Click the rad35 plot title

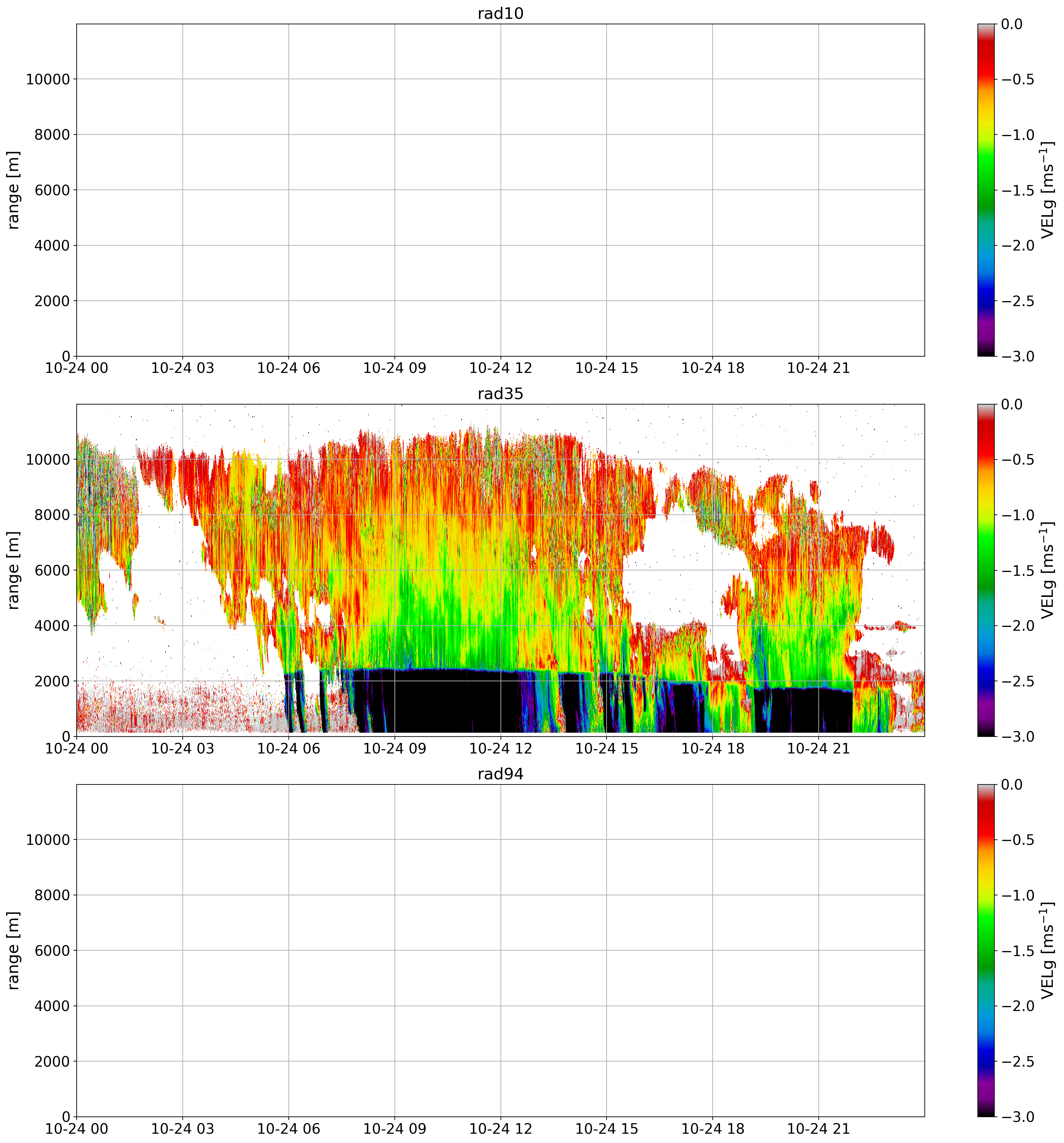[500, 394]
